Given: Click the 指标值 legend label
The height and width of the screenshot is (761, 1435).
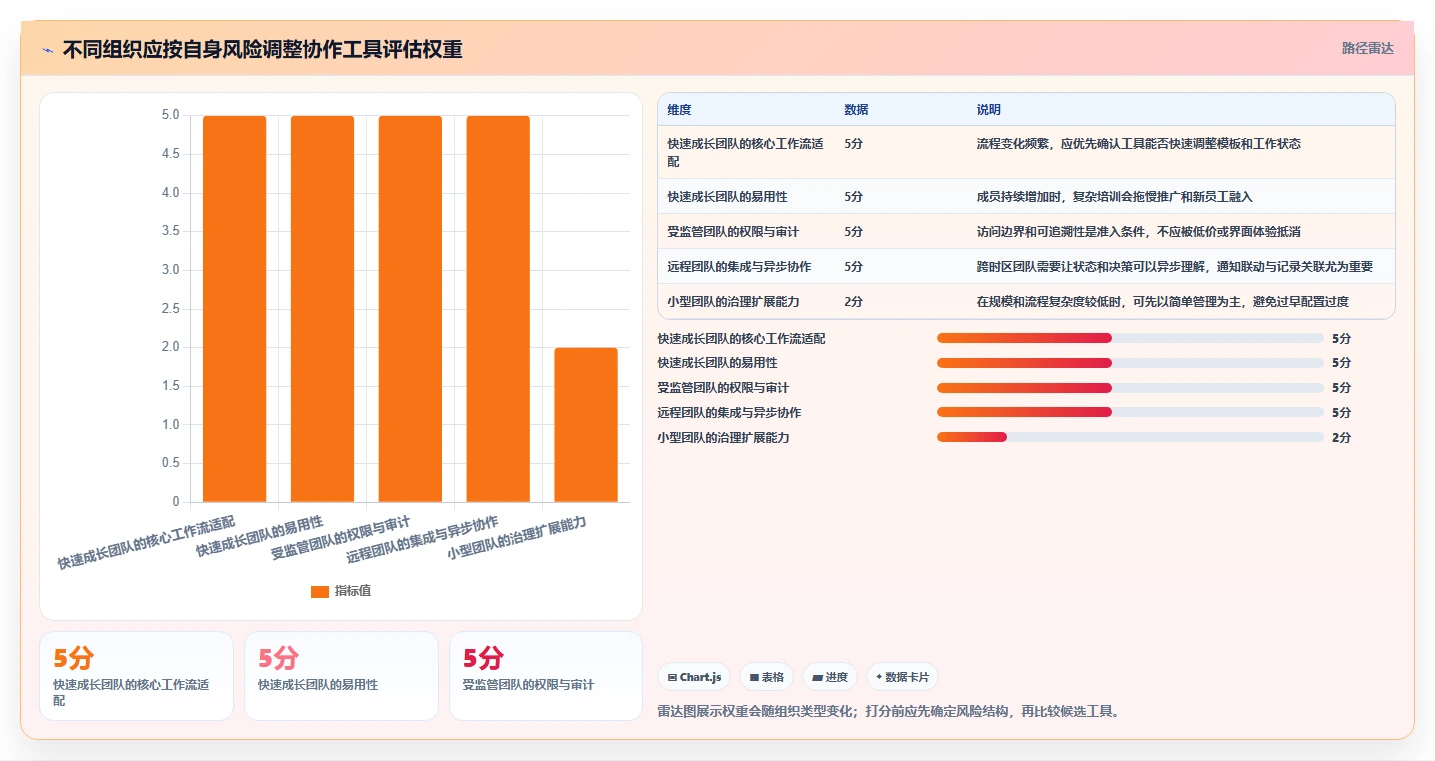Looking at the screenshot, I should 353,592.
